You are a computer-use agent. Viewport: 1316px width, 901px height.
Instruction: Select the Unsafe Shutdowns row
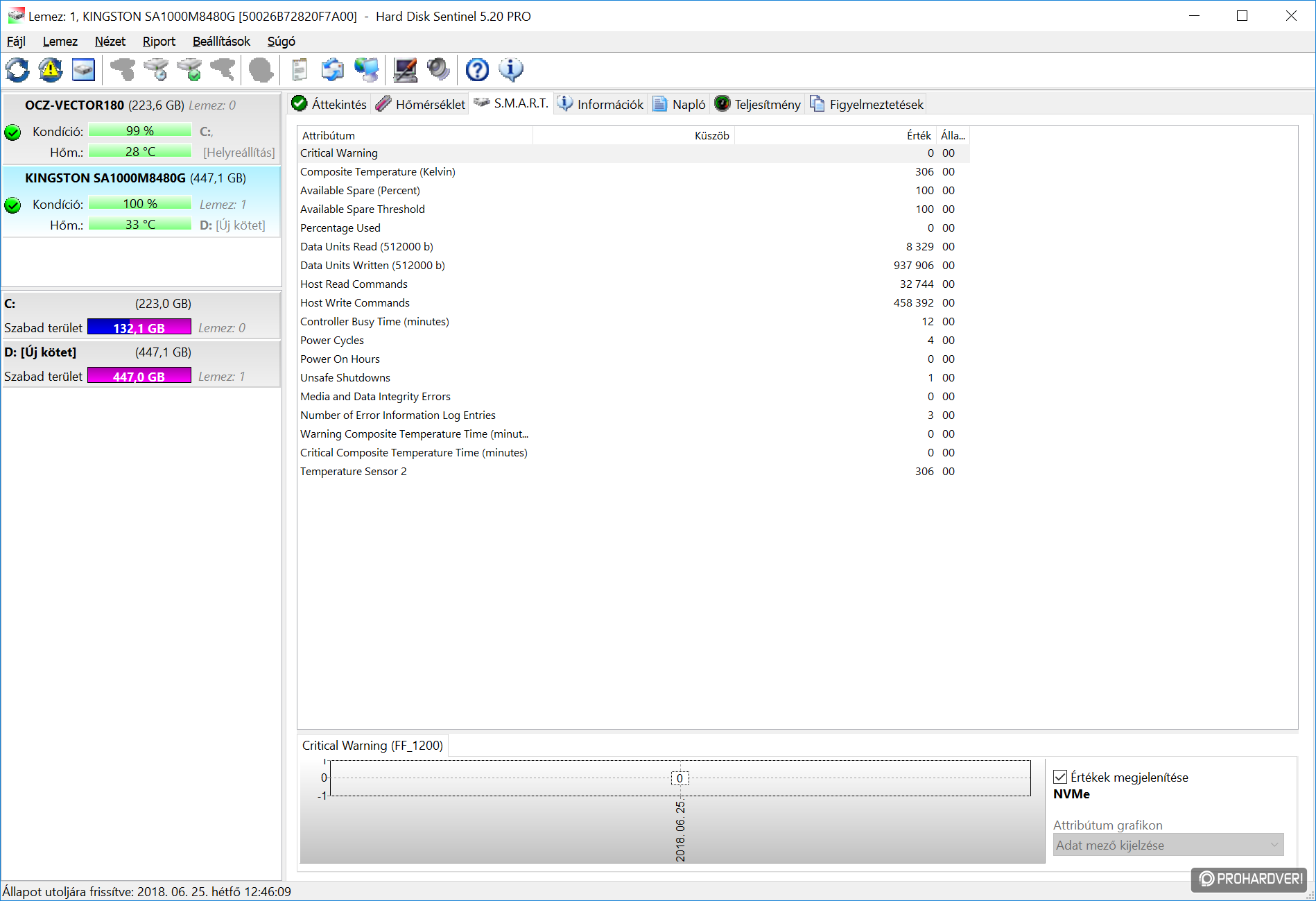click(x=634, y=378)
